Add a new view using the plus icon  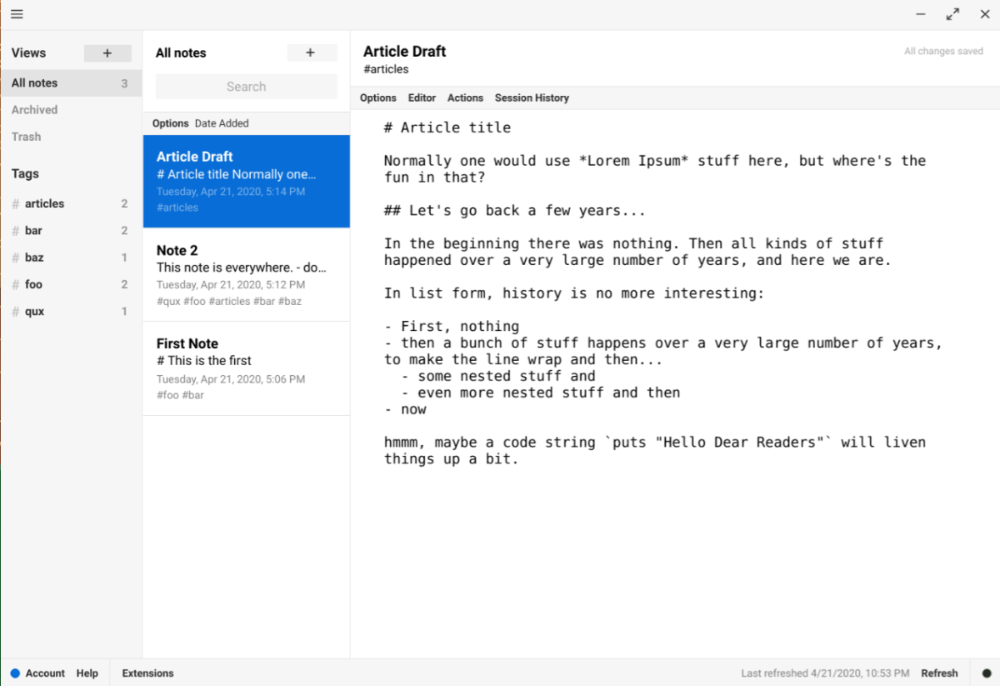107,52
